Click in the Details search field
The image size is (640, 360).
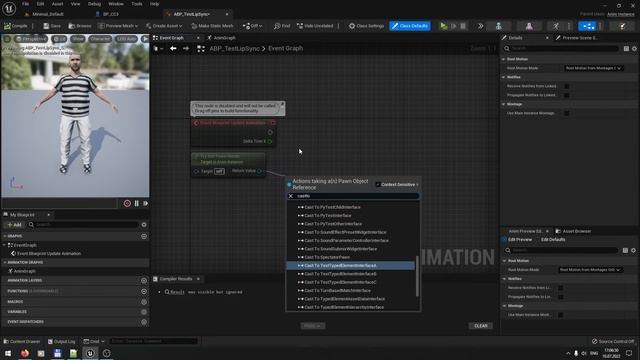point(561,49)
